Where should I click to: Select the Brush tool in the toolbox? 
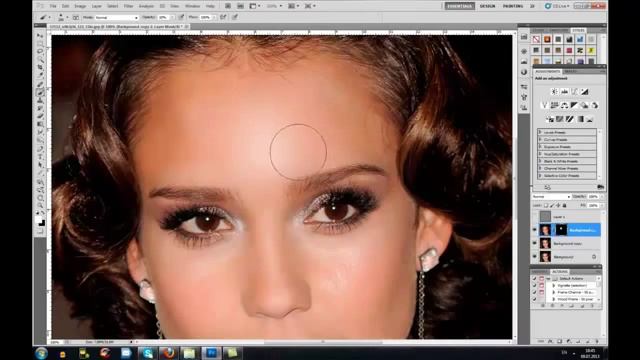40,93
